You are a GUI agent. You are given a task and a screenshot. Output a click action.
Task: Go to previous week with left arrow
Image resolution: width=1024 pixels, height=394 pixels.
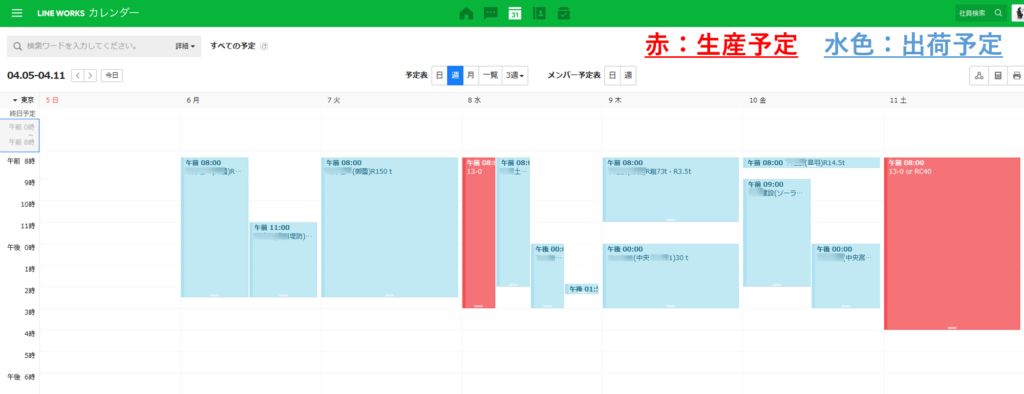(x=78, y=75)
